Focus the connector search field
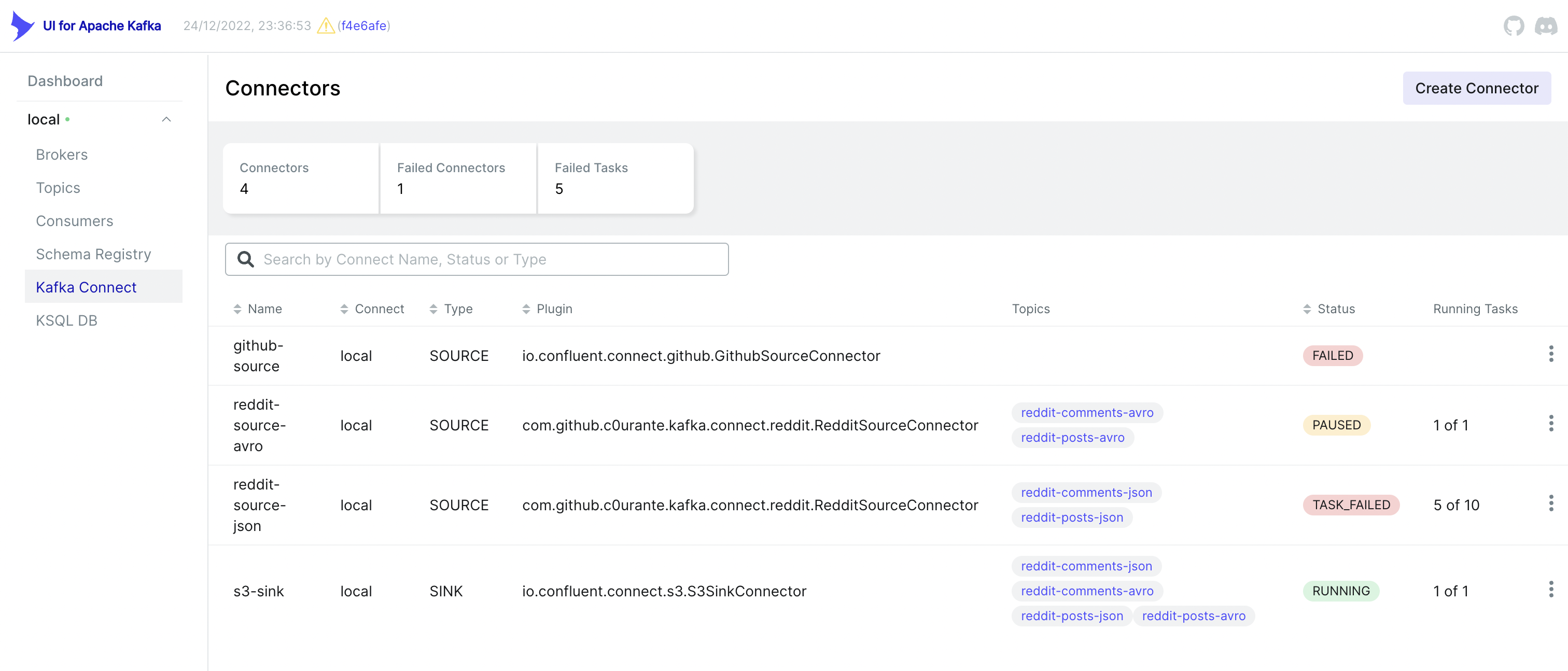 coord(477,259)
